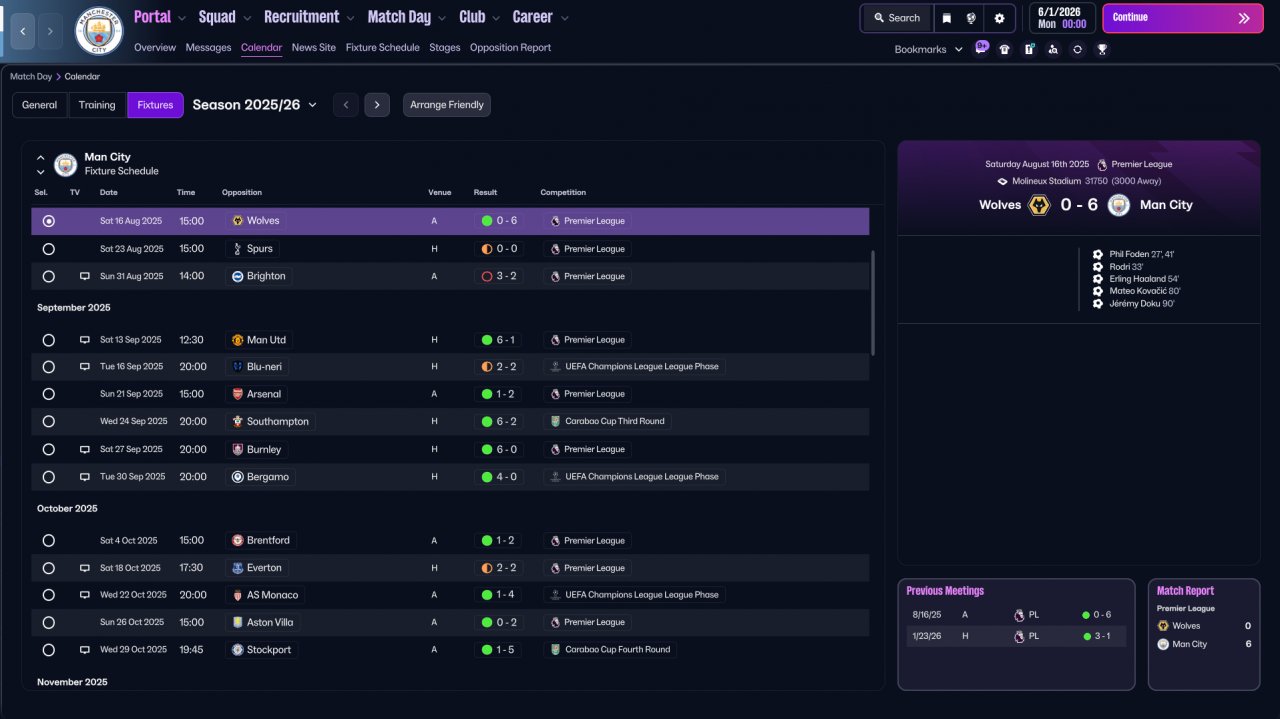Collapse Man City schedule with up chevron
This screenshot has width=1280, height=719.
[x=41, y=157]
